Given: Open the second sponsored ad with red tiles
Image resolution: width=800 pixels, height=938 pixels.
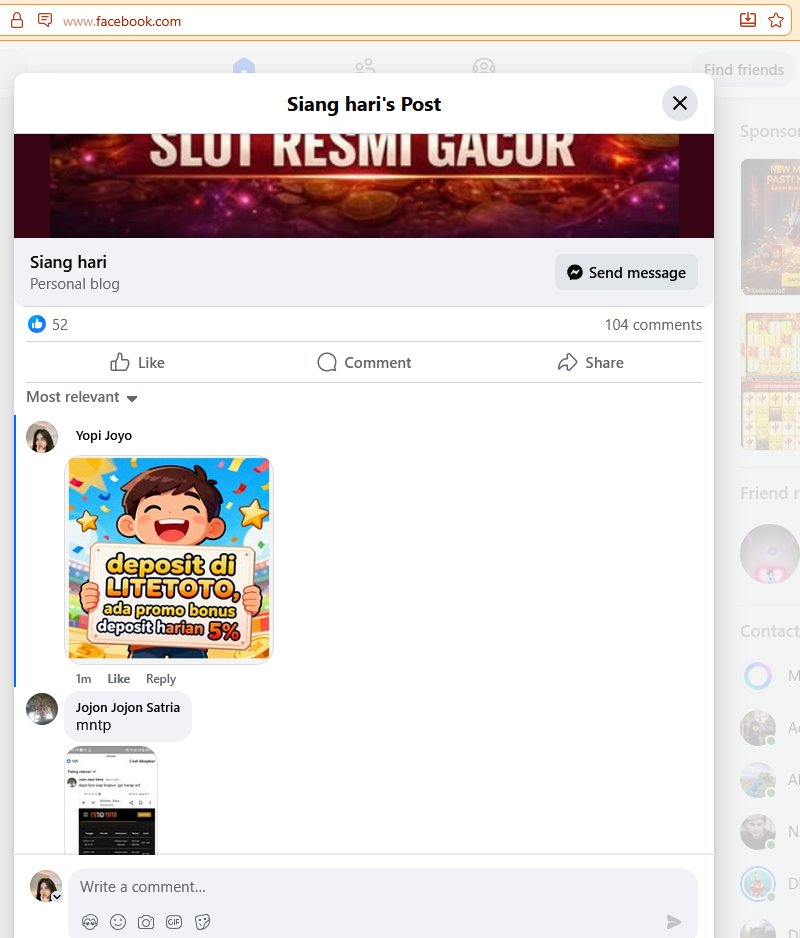Looking at the screenshot, I should [x=770, y=381].
